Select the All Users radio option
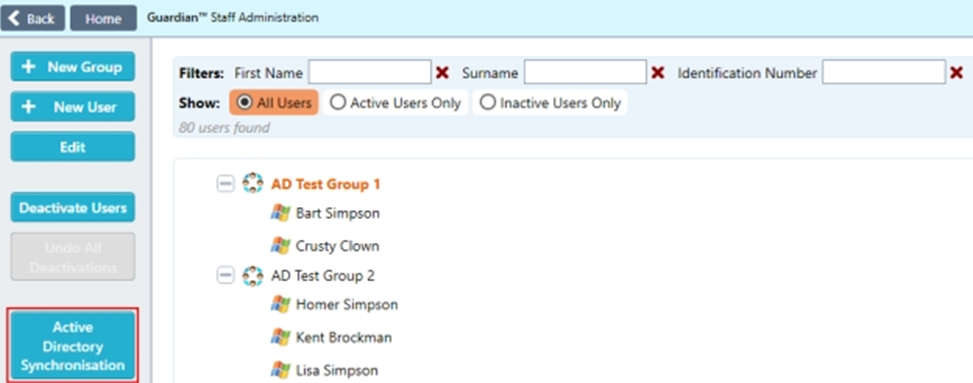 pyautogui.click(x=274, y=102)
